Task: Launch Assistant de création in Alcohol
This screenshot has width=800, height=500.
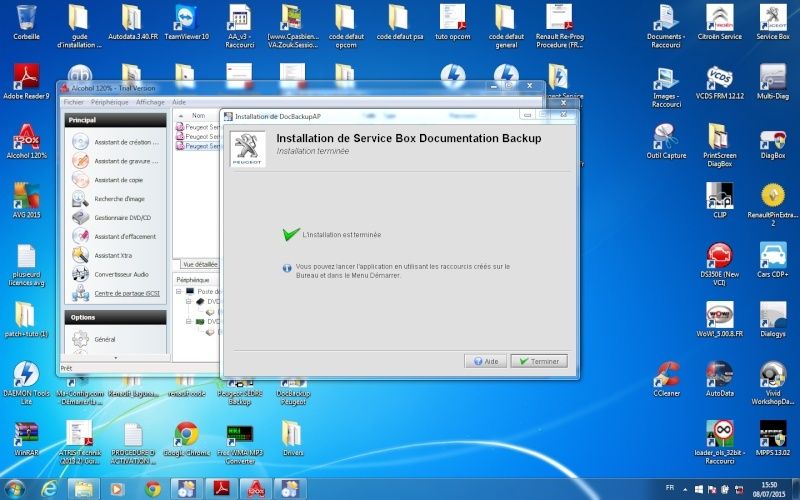Action: pyautogui.click(x=115, y=142)
